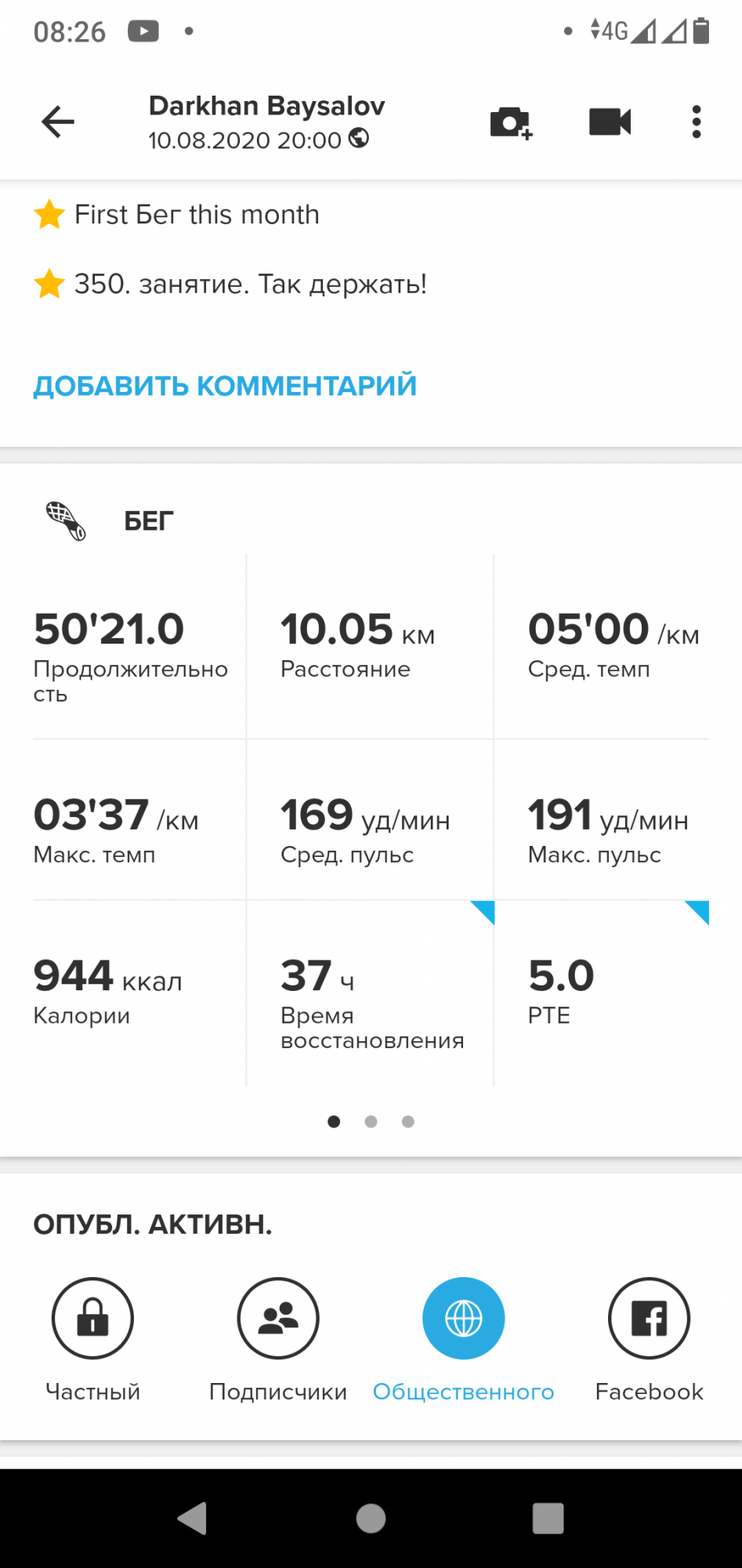The height and width of the screenshot is (1568, 742).
Task: Share activity to Facebook
Action: 649,1319
